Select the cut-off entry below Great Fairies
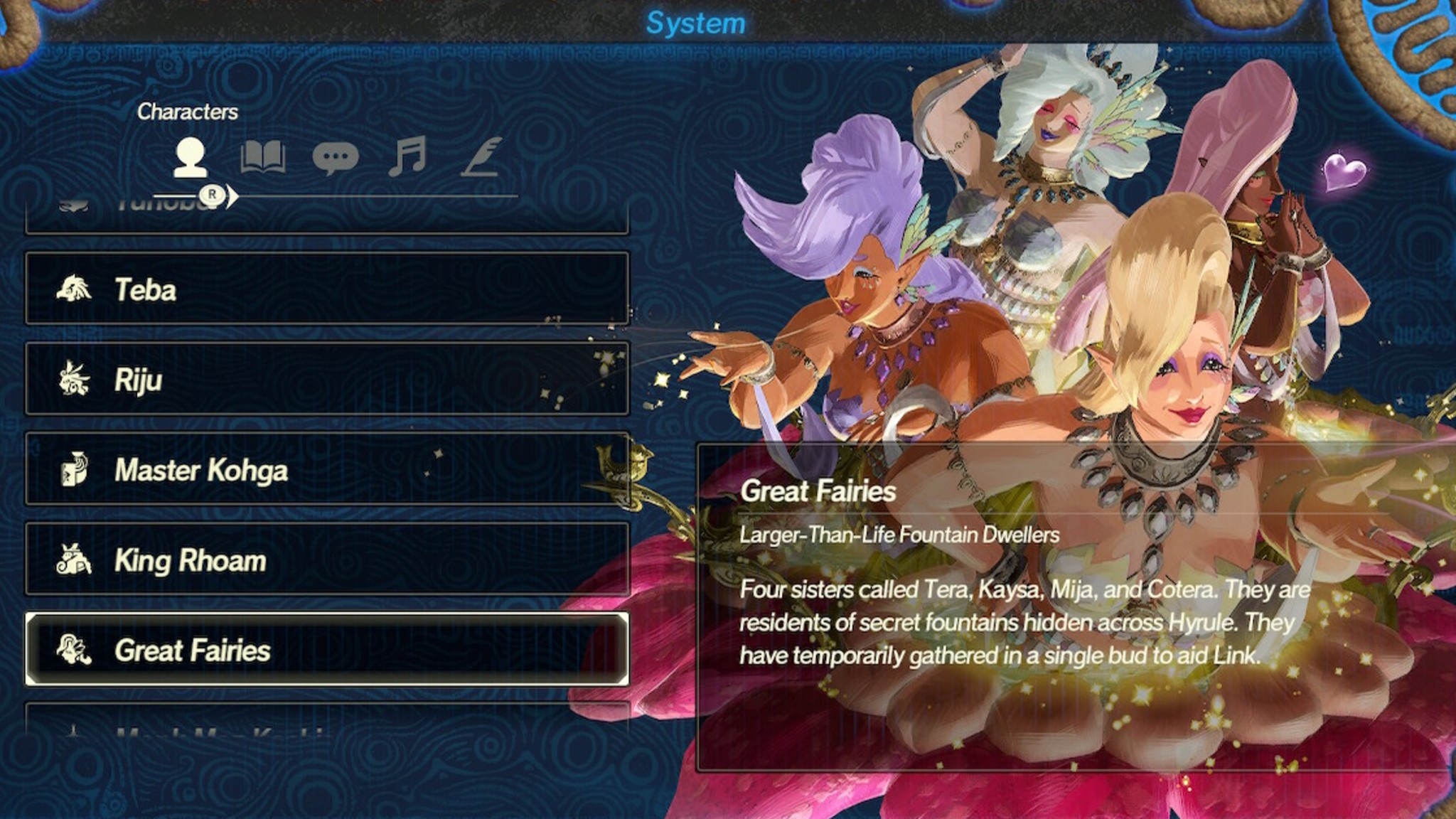Screen dimensions: 1456x819 pyautogui.click(x=327, y=719)
